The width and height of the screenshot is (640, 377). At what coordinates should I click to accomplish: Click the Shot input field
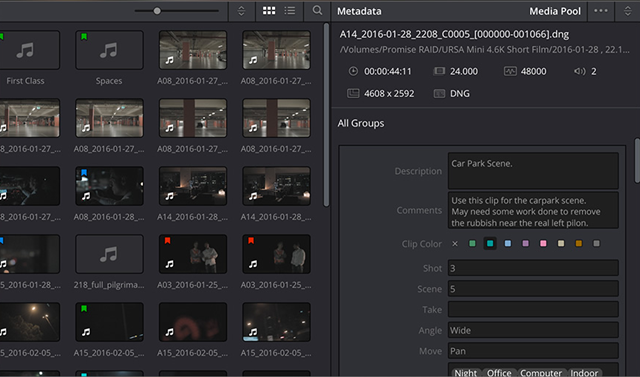(533, 268)
